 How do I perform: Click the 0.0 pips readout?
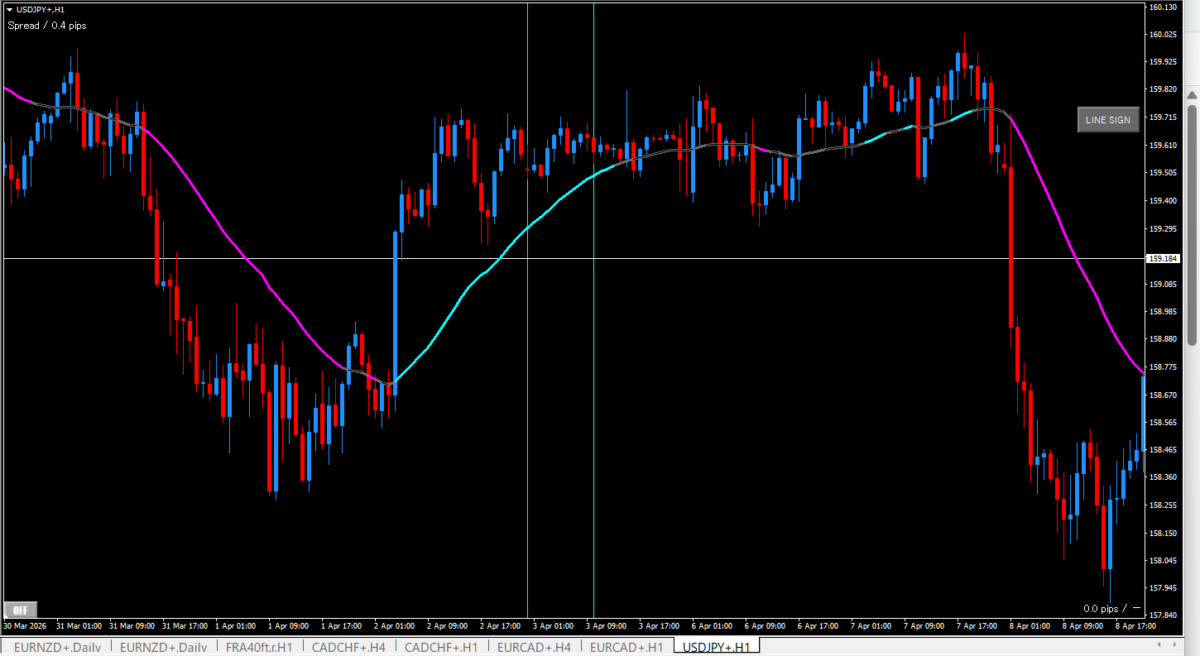click(1104, 608)
